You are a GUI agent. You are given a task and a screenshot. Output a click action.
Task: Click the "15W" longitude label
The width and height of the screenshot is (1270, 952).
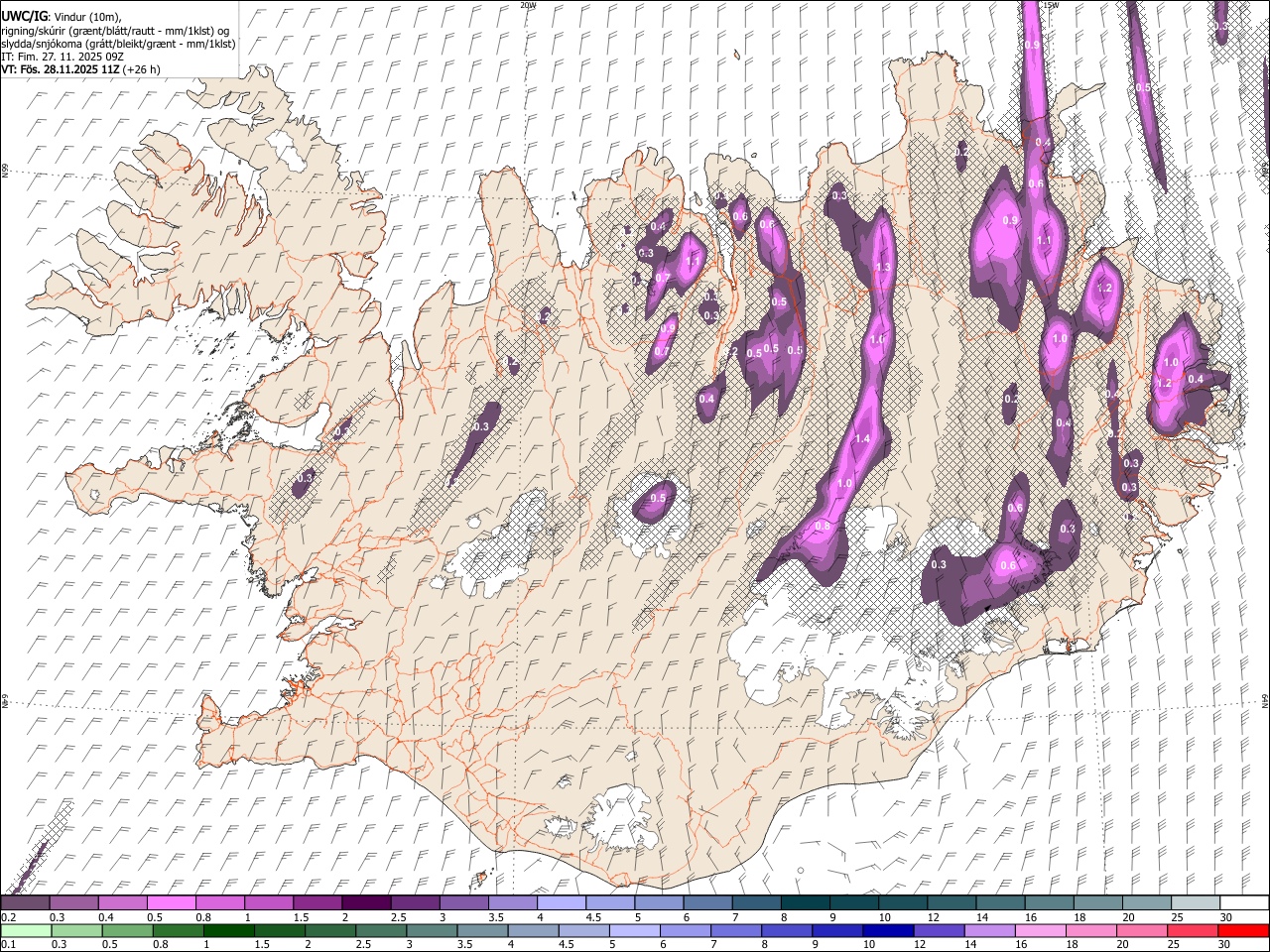[1052, 5]
